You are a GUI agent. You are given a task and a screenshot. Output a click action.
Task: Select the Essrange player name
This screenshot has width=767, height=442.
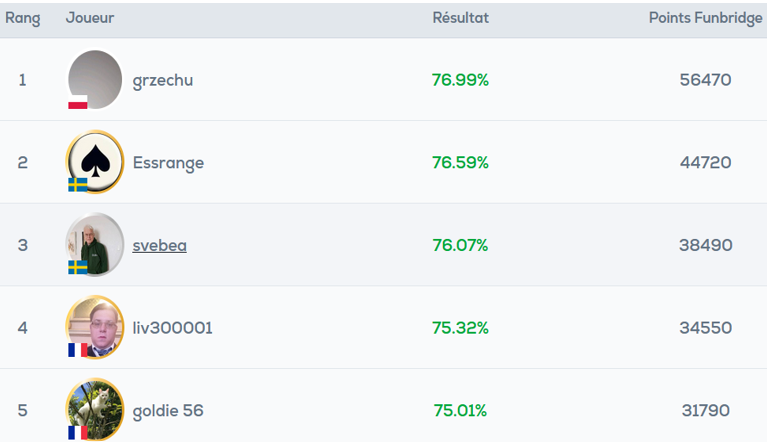(168, 163)
